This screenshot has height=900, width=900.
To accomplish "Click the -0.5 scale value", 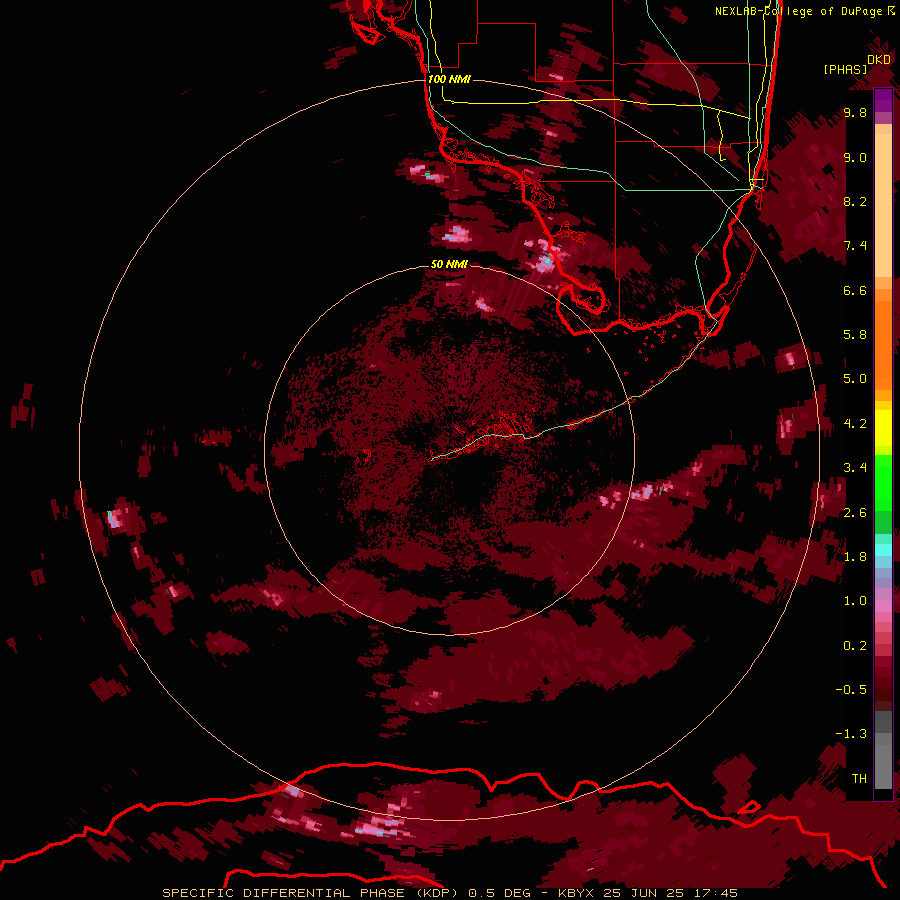I will (x=851, y=689).
